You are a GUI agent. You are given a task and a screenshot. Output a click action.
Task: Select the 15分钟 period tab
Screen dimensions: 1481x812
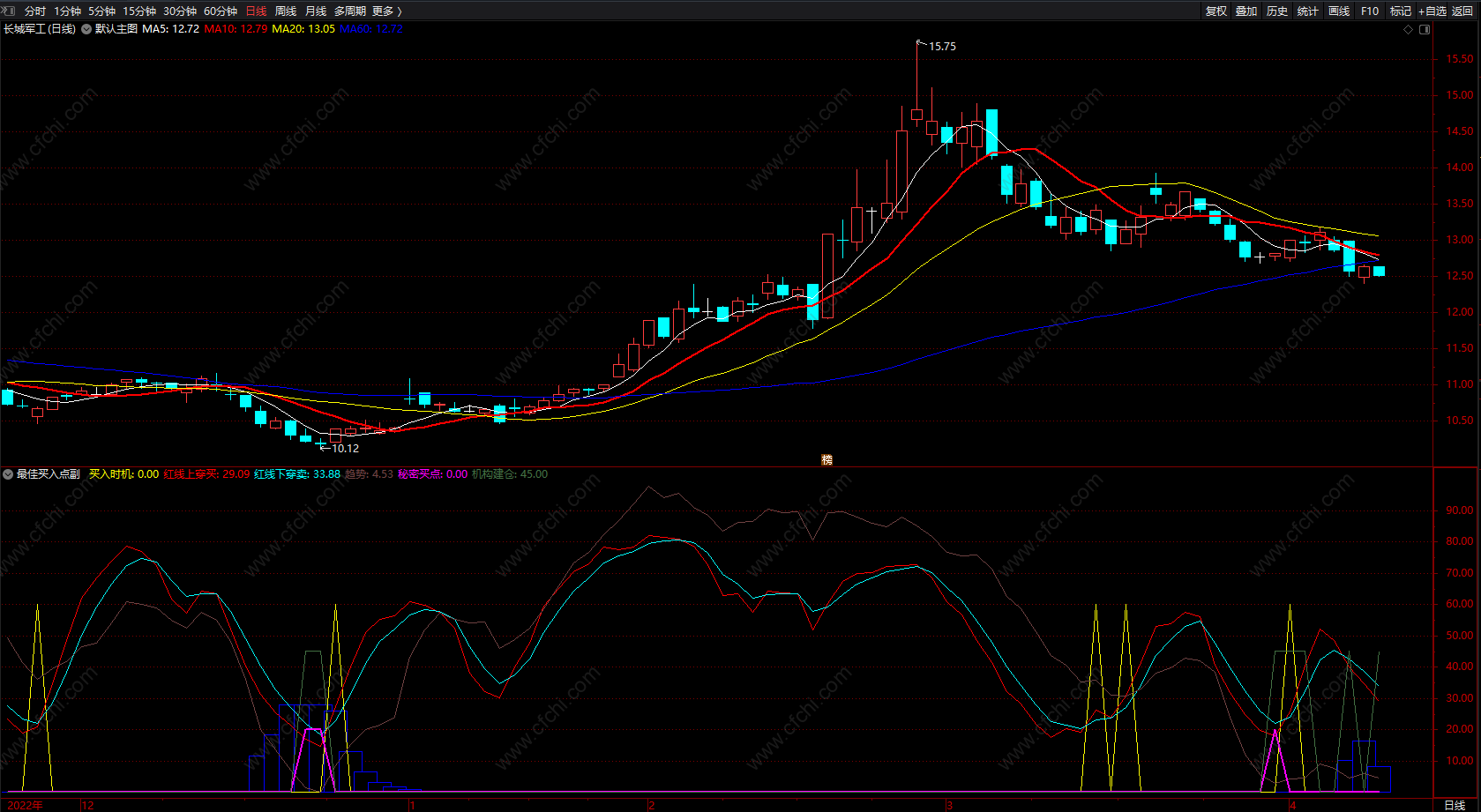point(139,11)
